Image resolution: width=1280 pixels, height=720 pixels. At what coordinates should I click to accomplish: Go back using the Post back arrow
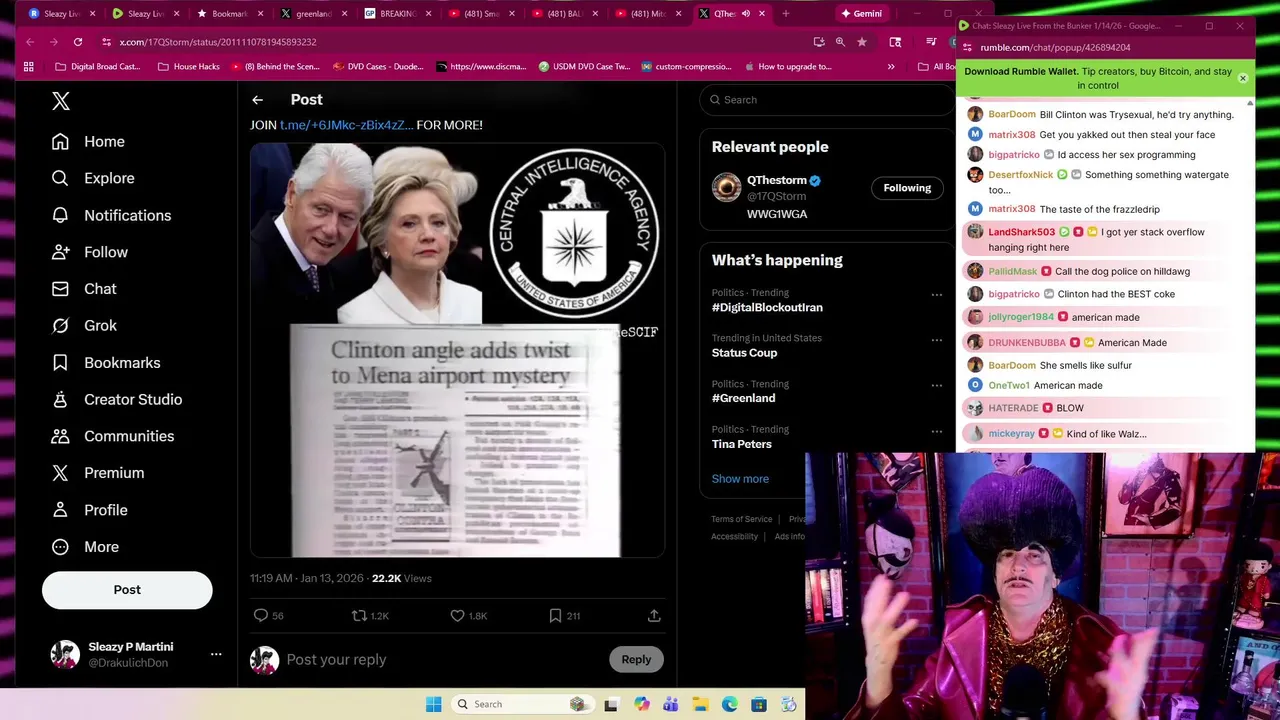(x=257, y=100)
